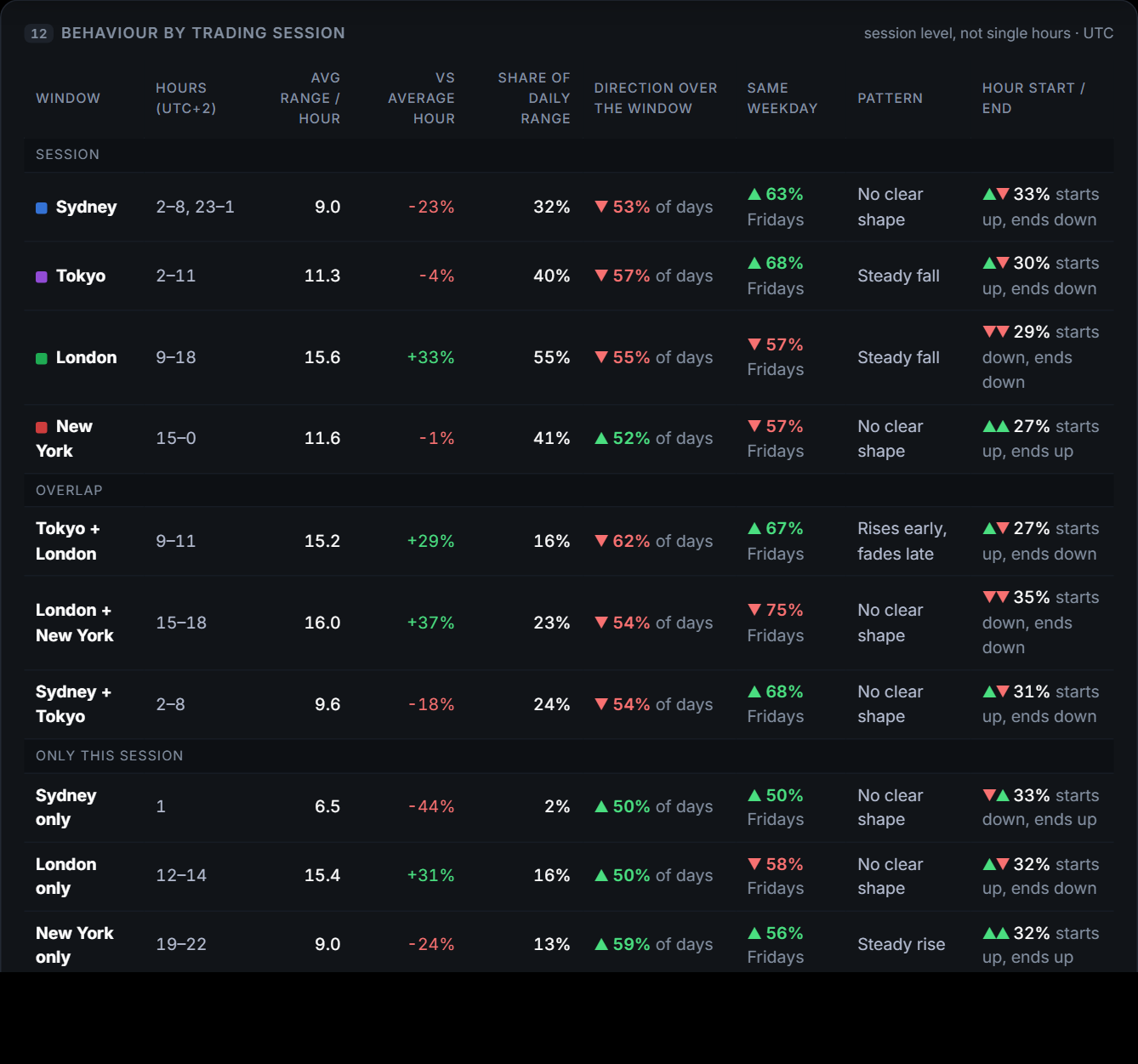Viewport: 1138px width, 1064px height.
Task: Click the 55% share of daily range value
Action: 552,357
